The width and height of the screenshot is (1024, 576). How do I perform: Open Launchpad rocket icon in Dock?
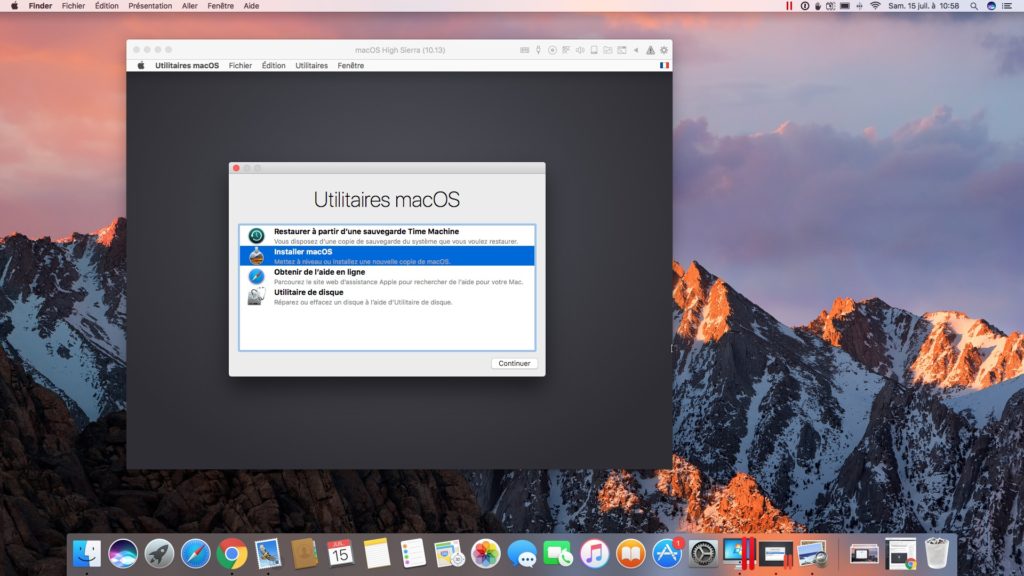point(159,554)
